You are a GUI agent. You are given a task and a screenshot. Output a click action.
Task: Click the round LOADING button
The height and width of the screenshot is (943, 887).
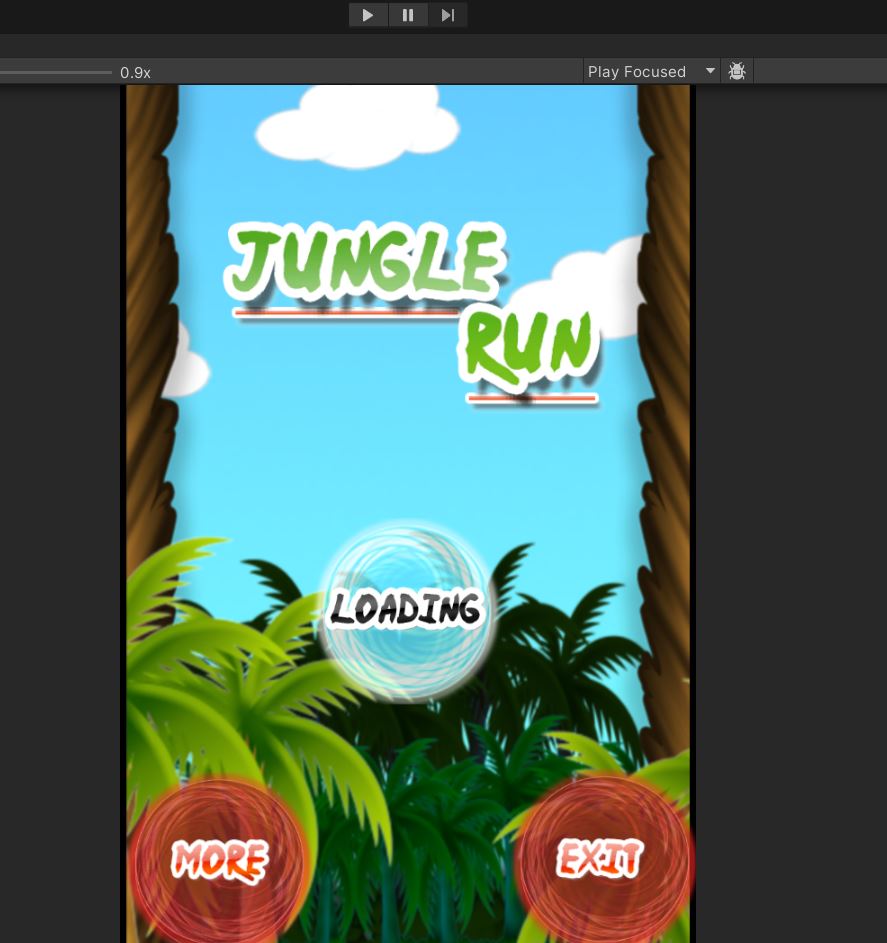(x=405, y=609)
